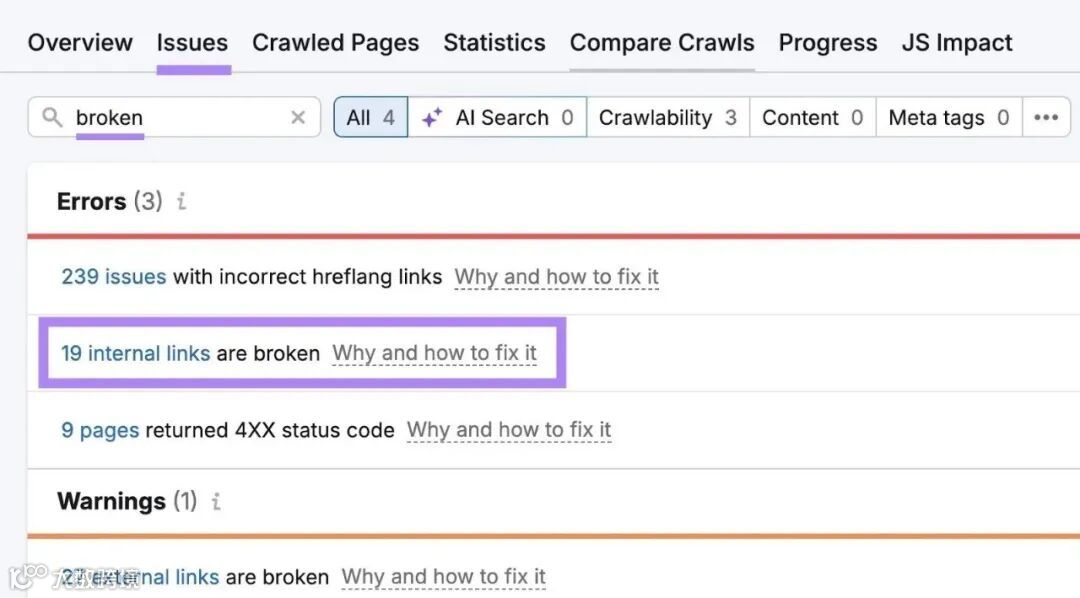Open the 239 issues hreflang link
The width and height of the screenshot is (1080, 598).
point(113,277)
